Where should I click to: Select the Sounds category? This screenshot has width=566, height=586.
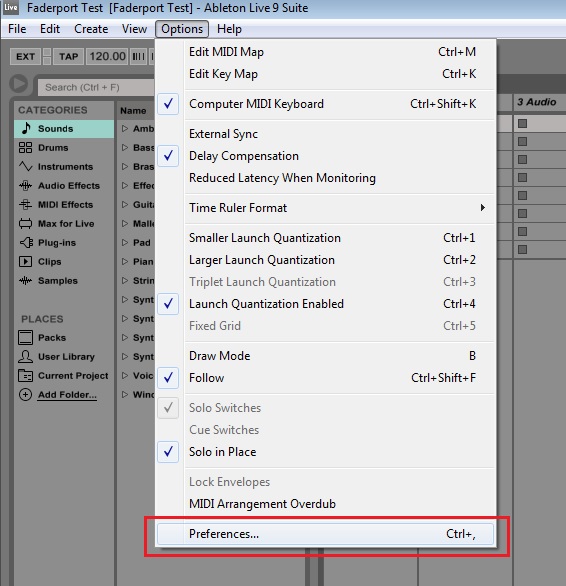click(x=64, y=129)
